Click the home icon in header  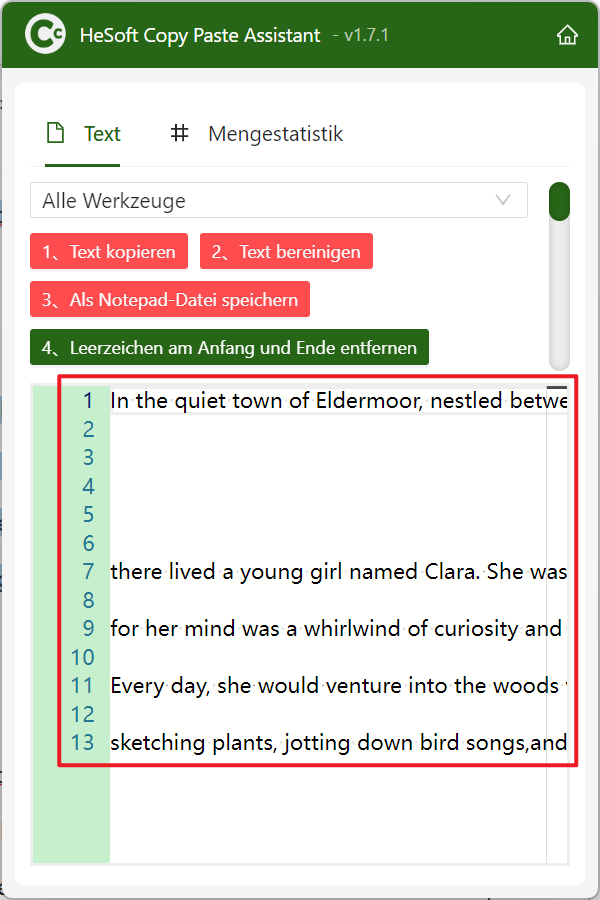[x=567, y=35]
